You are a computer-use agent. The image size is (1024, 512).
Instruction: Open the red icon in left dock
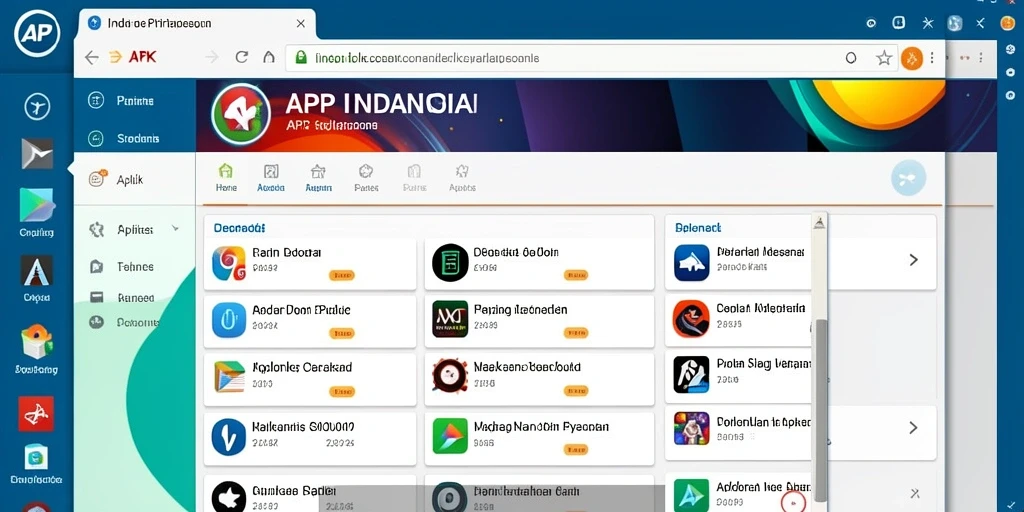pos(37,413)
